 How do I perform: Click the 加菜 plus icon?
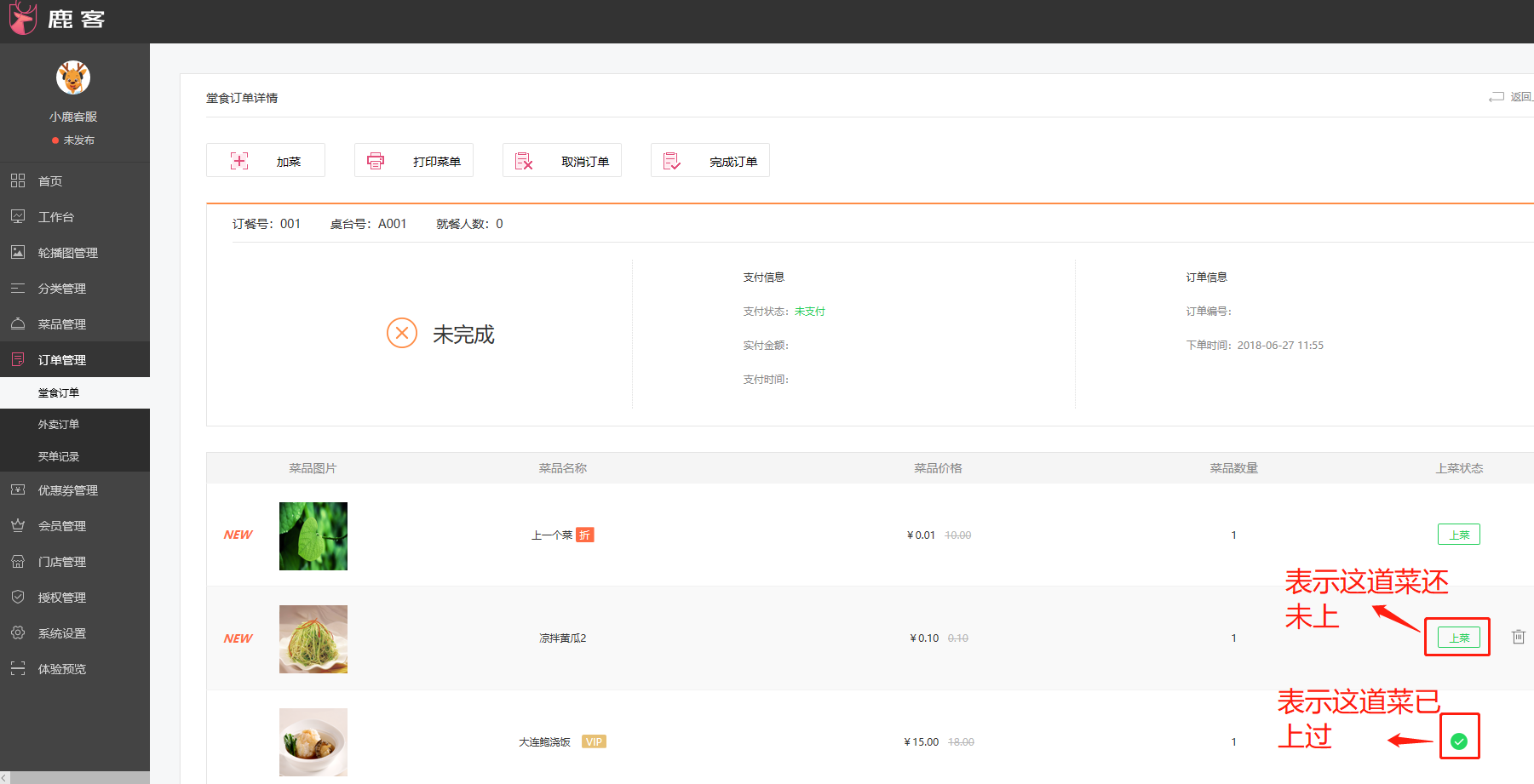[239, 161]
